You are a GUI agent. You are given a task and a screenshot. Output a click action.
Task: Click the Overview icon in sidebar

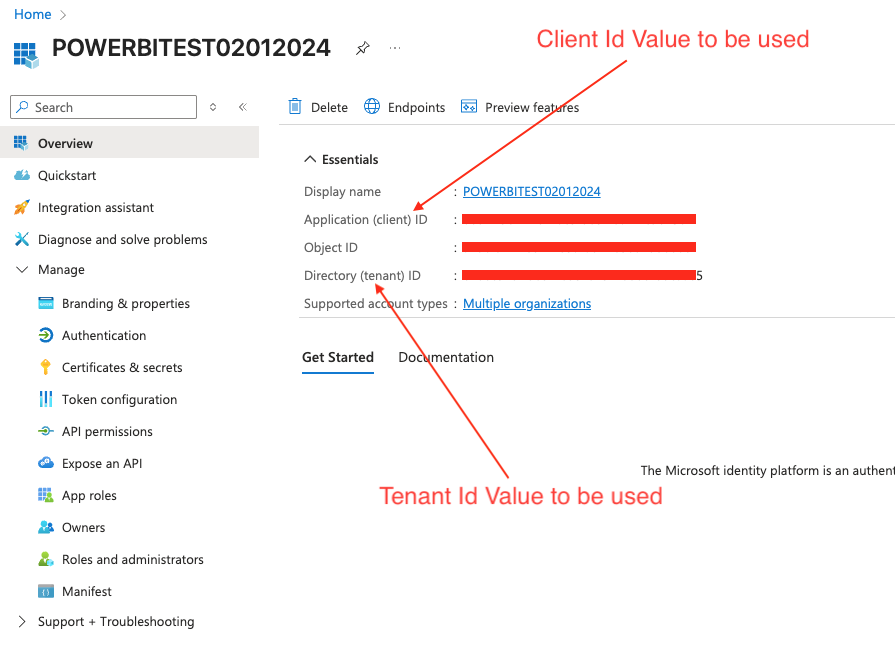(21, 143)
